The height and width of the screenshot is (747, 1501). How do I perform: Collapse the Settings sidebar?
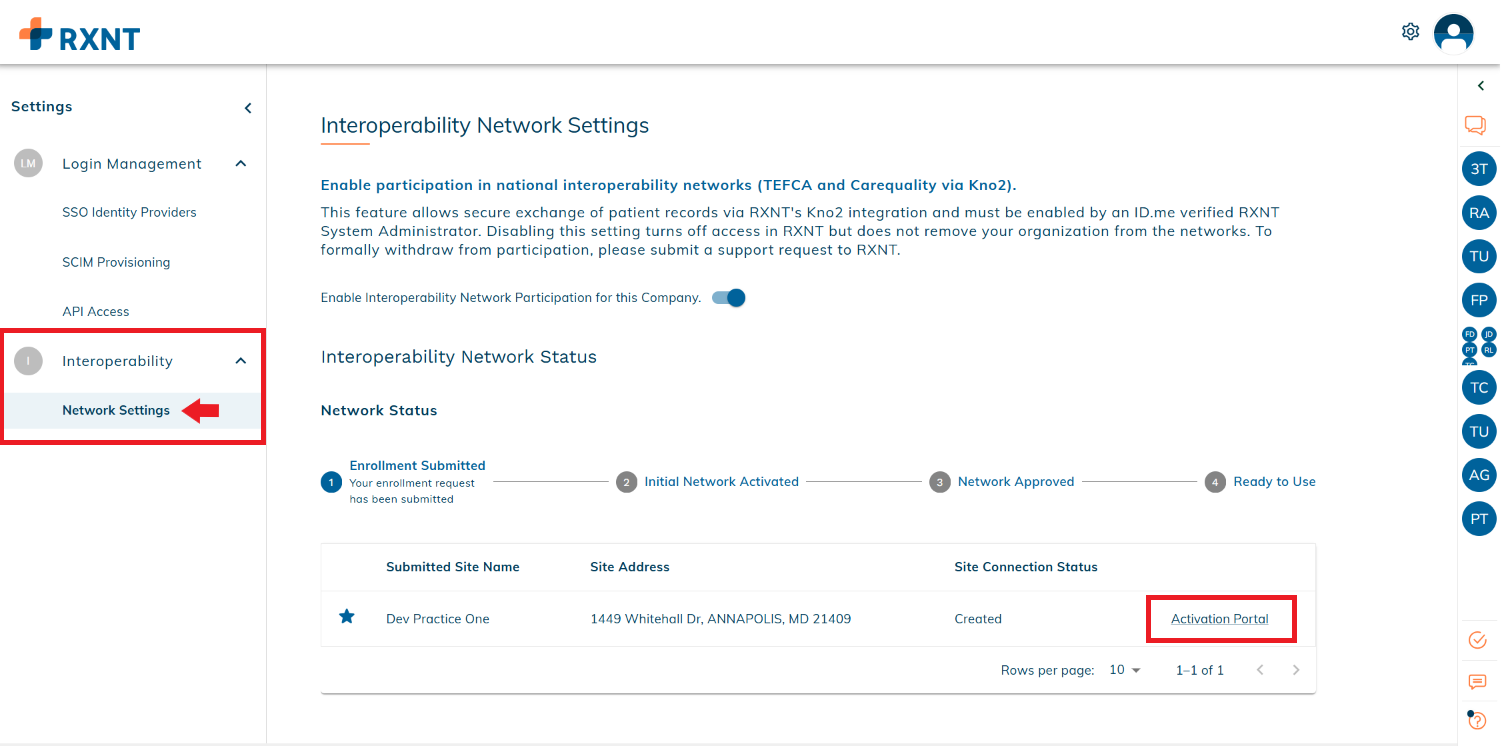(248, 108)
